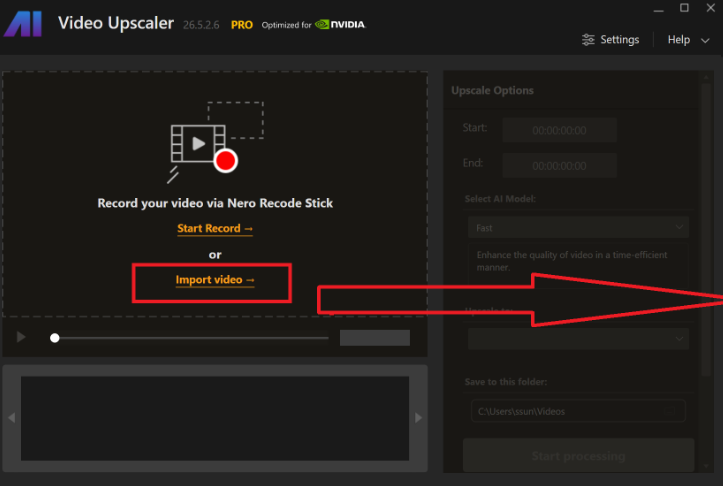
Task: Expand the Help dropdown chevron
Action: click(x=705, y=41)
